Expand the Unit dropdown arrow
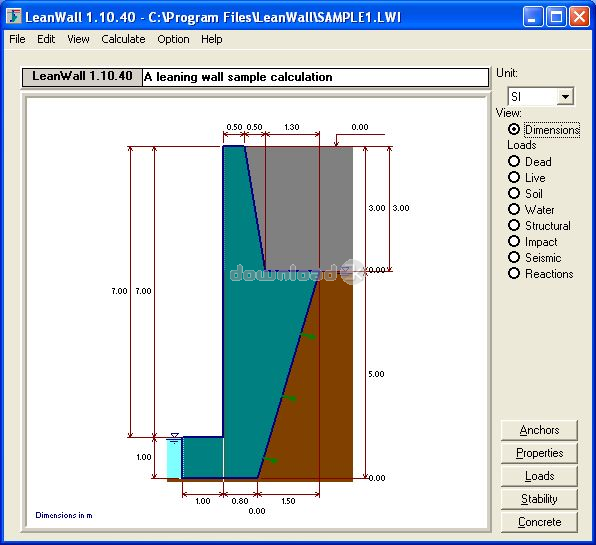This screenshot has width=596, height=545. 565,97
